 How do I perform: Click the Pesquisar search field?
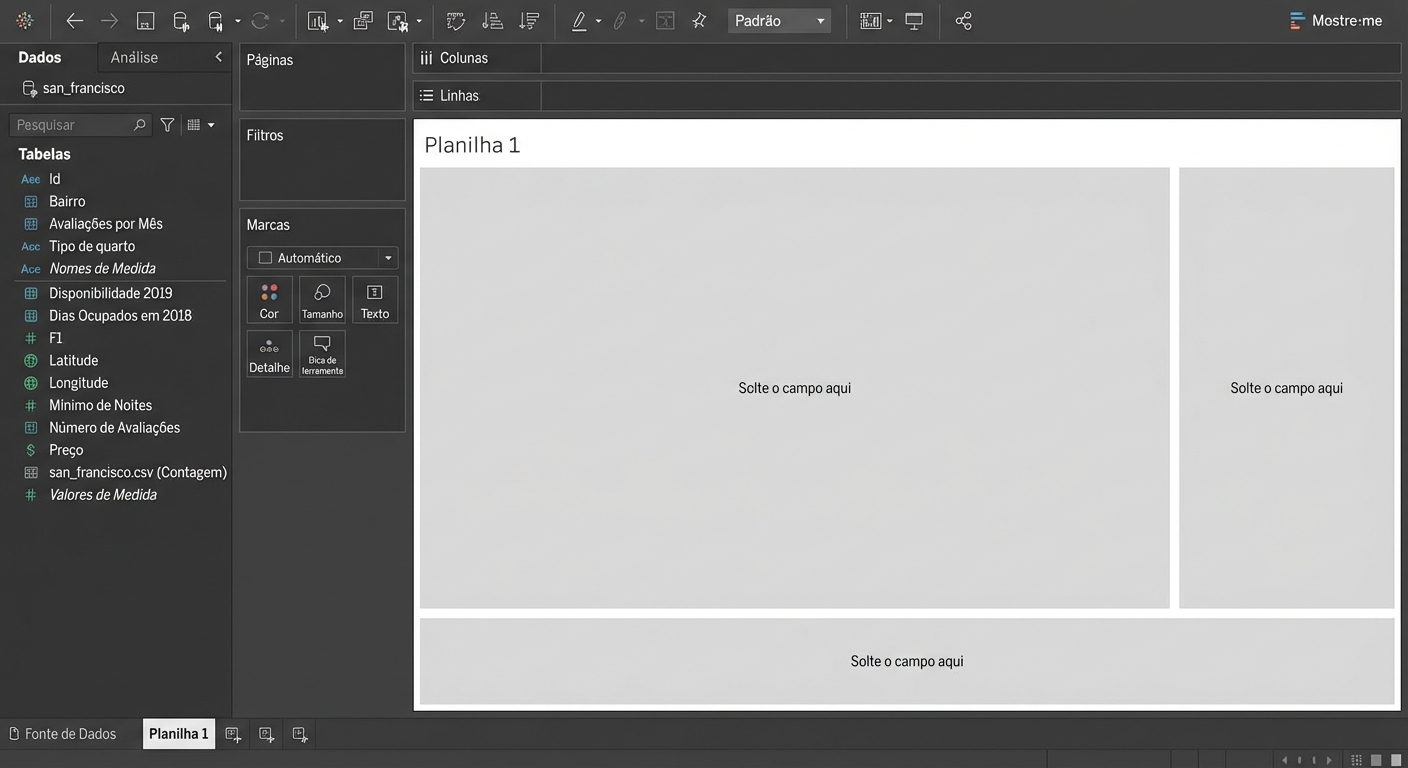click(x=72, y=125)
